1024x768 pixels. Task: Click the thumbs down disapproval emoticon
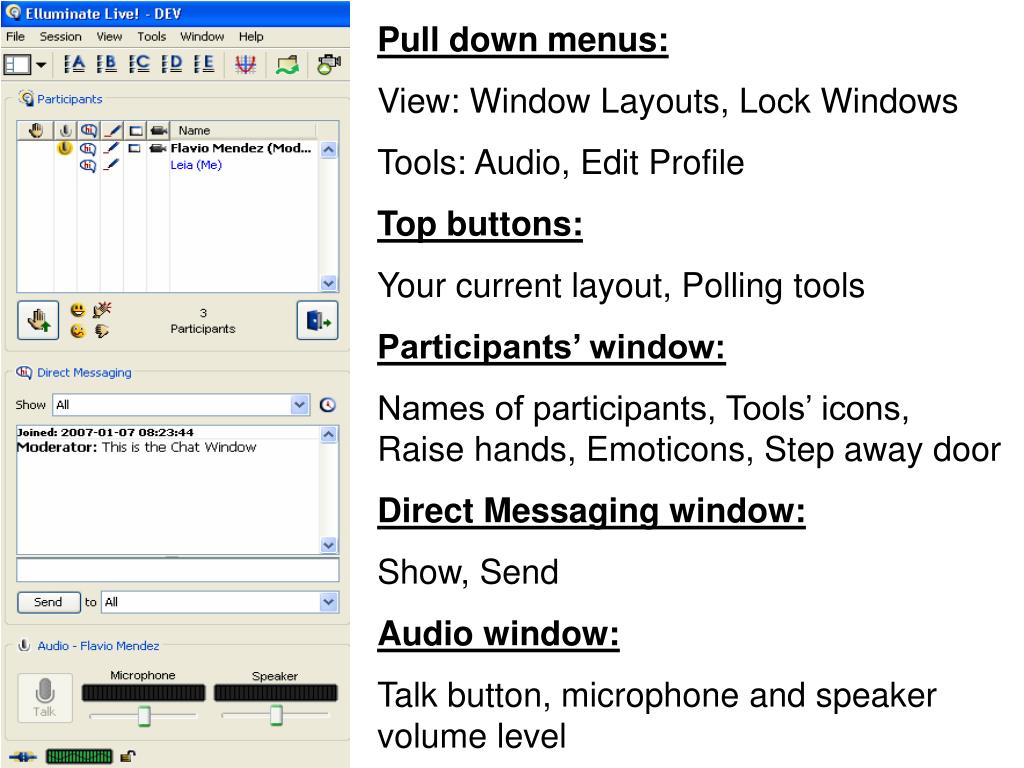click(x=101, y=331)
